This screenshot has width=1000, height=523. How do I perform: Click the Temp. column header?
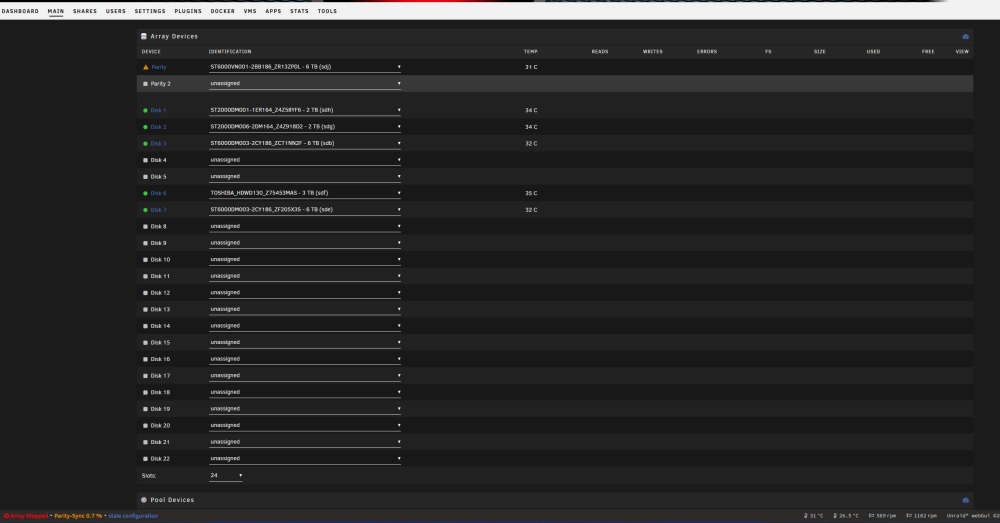531,52
